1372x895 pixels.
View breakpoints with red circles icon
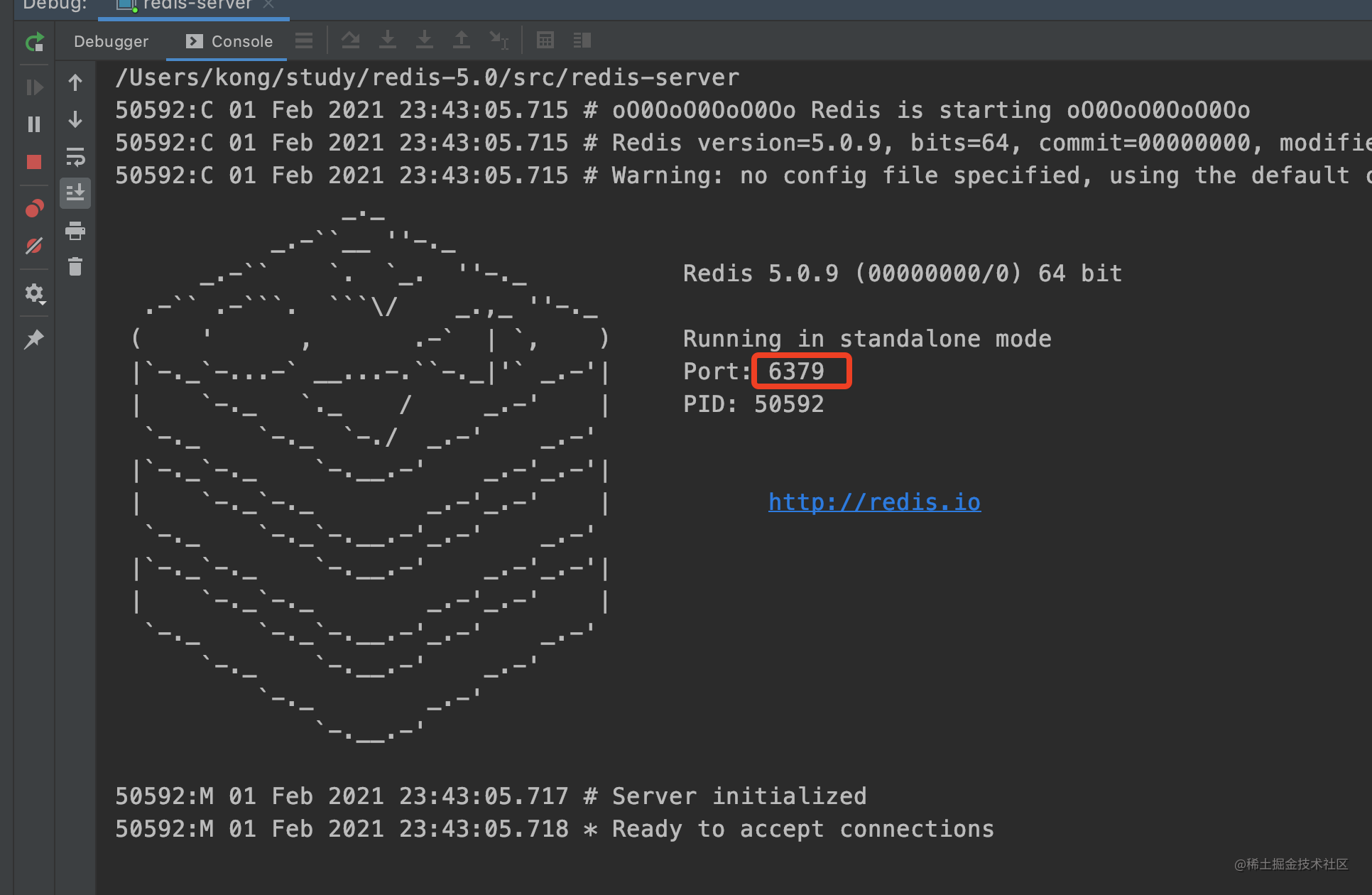coord(34,208)
